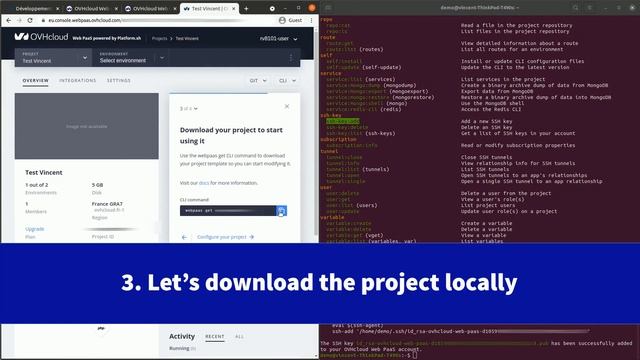Click the OVHcloud logo
The height and width of the screenshot is (360, 640).
(x=41, y=37)
